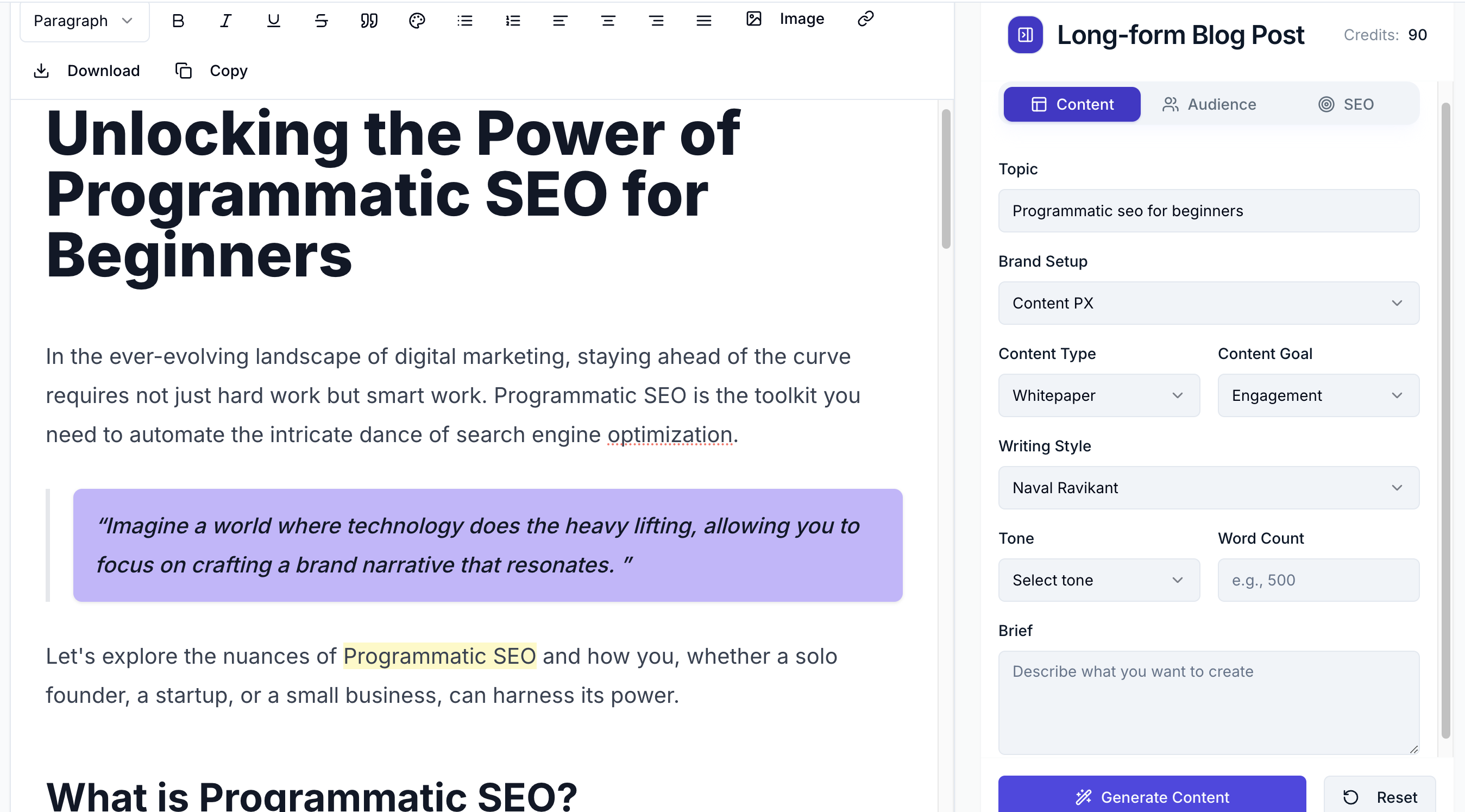Apply italic formatting
The width and height of the screenshot is (1465, 812).
[x=226, y=21]
